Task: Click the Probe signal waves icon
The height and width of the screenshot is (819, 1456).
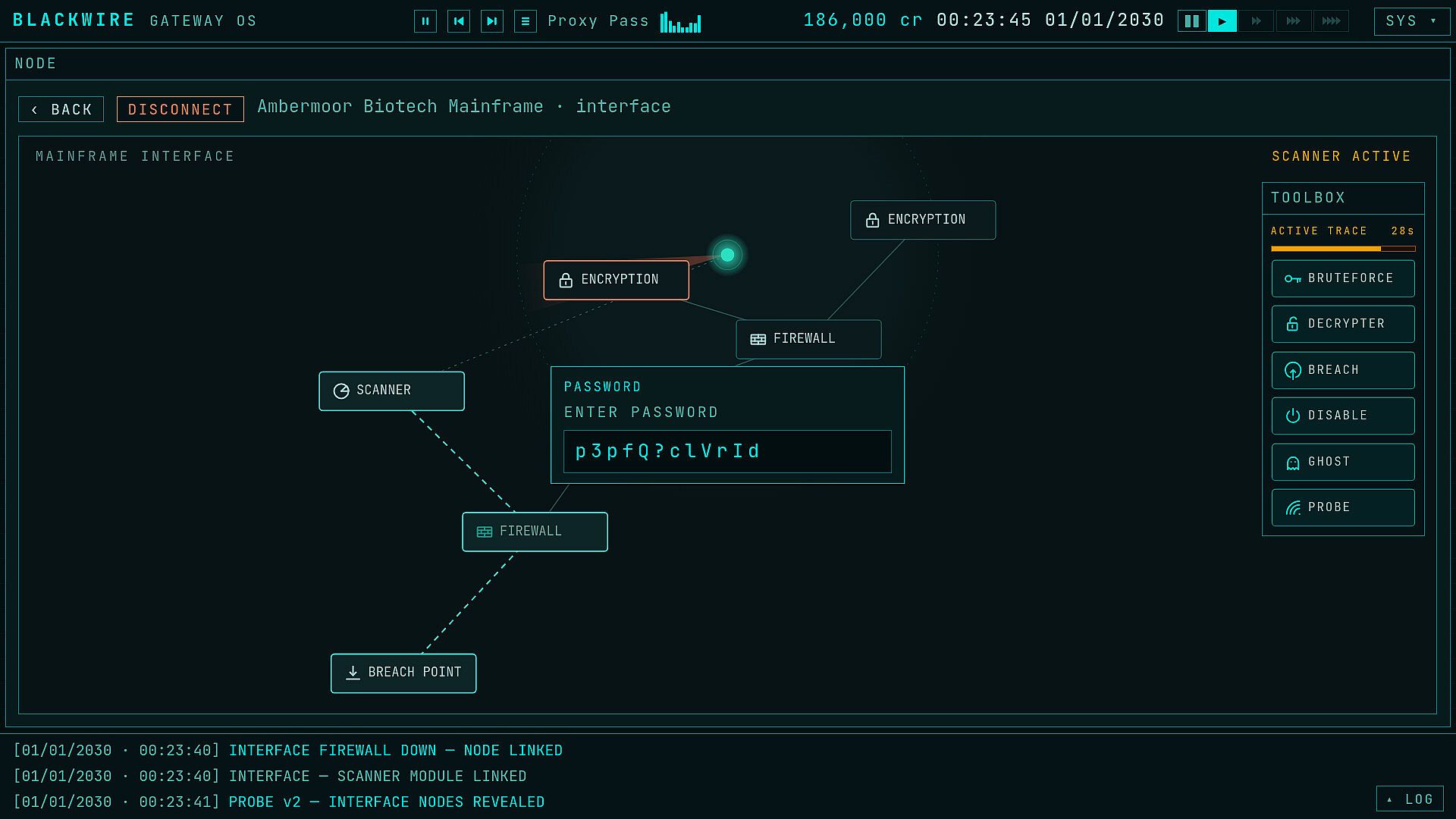Action: pos(1292,508)
